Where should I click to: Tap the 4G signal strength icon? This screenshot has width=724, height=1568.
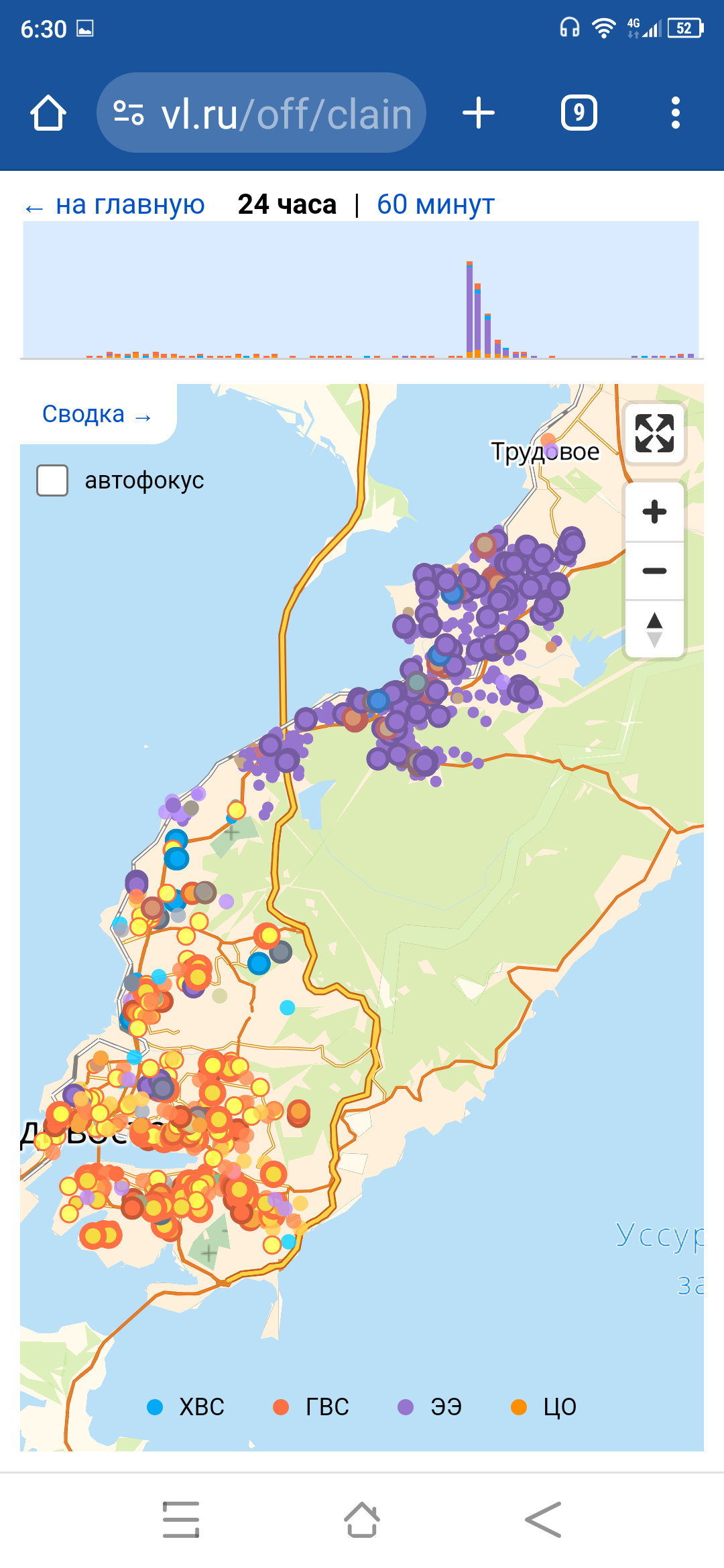pos(644,27)
